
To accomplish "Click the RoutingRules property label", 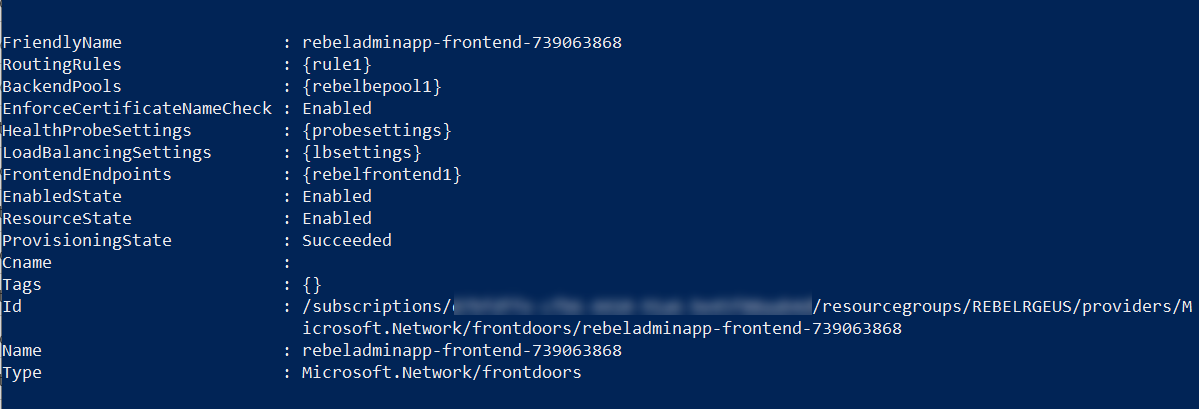I will (x=62, y=65).
